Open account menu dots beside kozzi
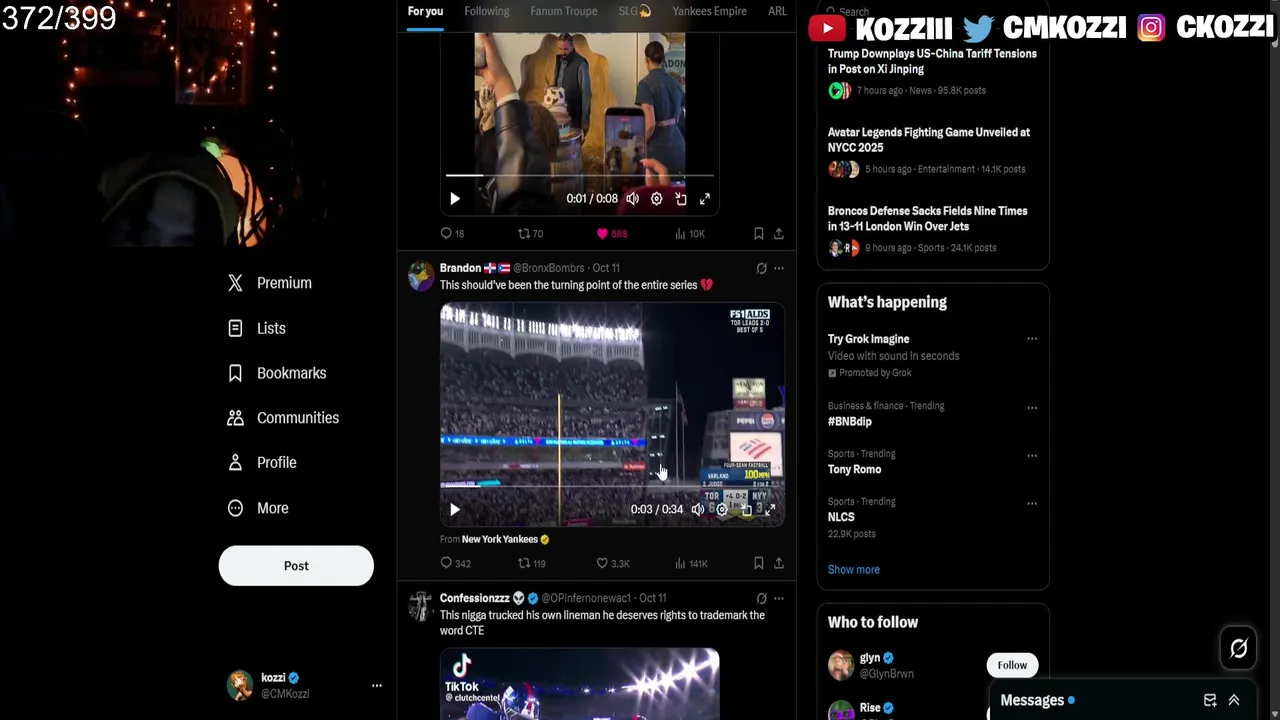The height and width of the screenshot is (720, 1280). pos(377,686)
